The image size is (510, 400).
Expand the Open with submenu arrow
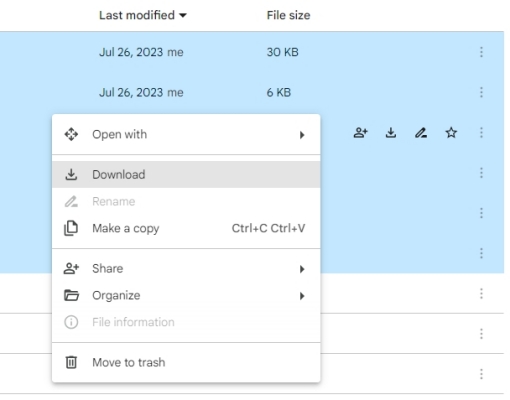click(302, 135)
